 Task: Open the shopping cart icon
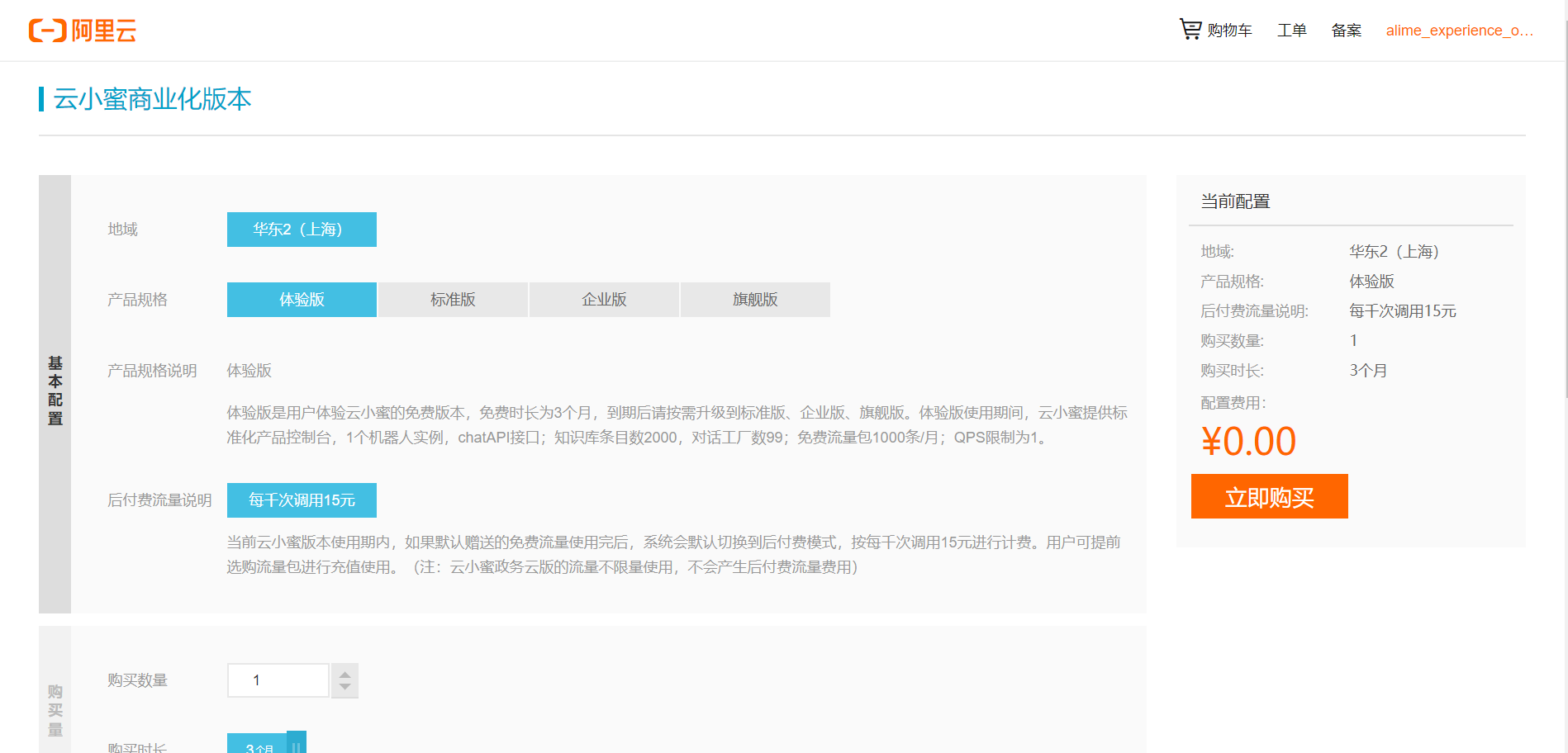click(x=1190, y=30)
